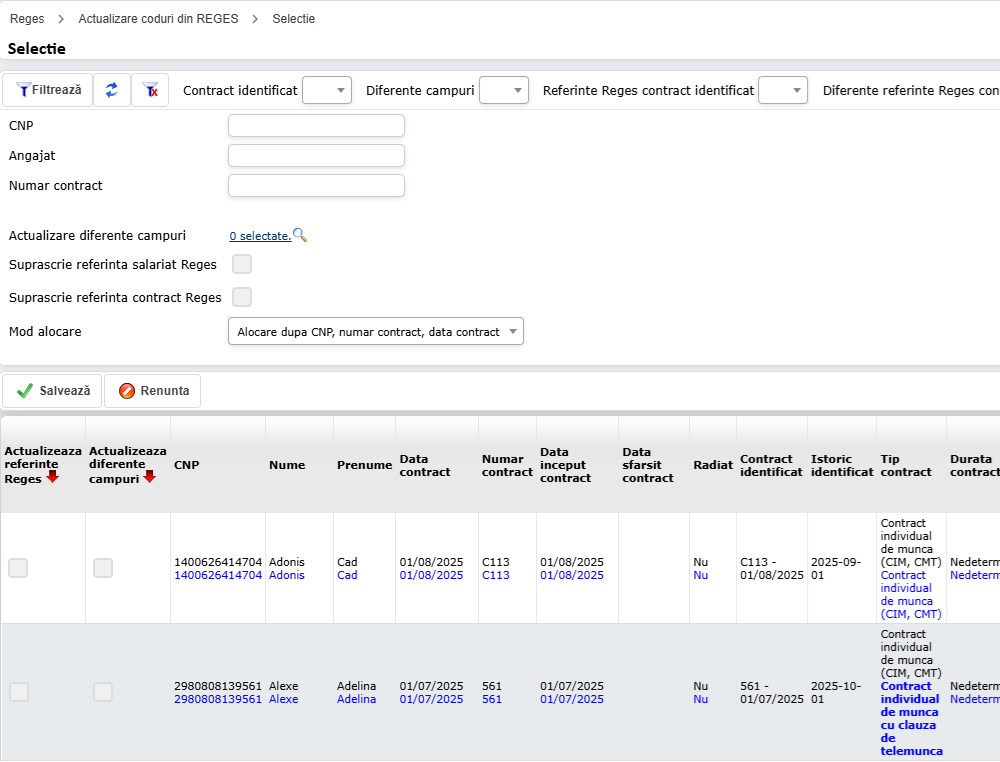Click the refresh arrows icon in the filter toolbar

111,90
